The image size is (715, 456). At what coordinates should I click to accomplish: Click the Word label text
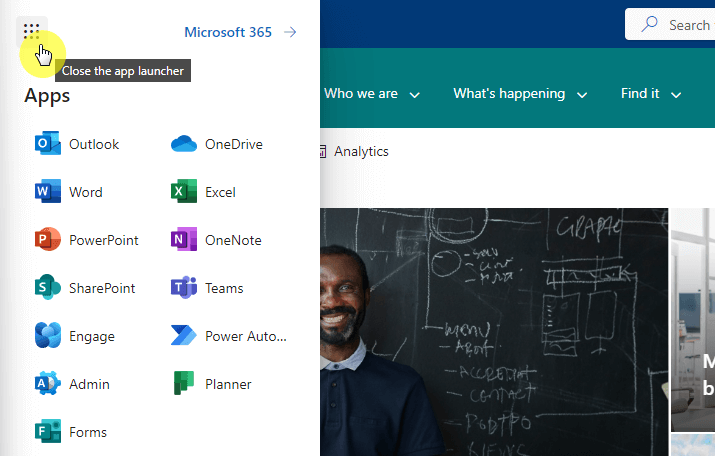(x=86, y=192)
